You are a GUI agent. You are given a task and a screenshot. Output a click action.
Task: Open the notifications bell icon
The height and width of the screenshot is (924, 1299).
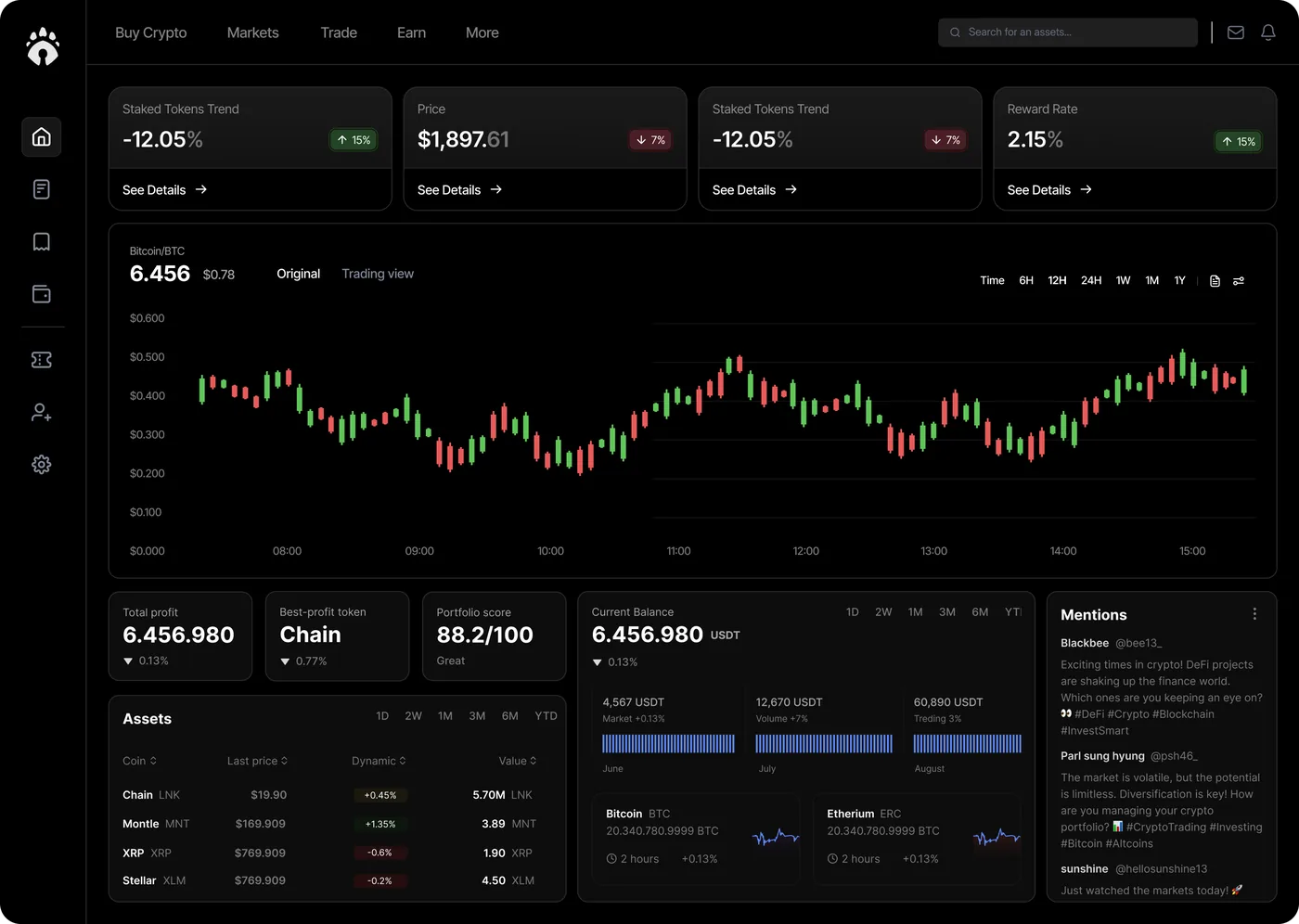click(1268, 32)
